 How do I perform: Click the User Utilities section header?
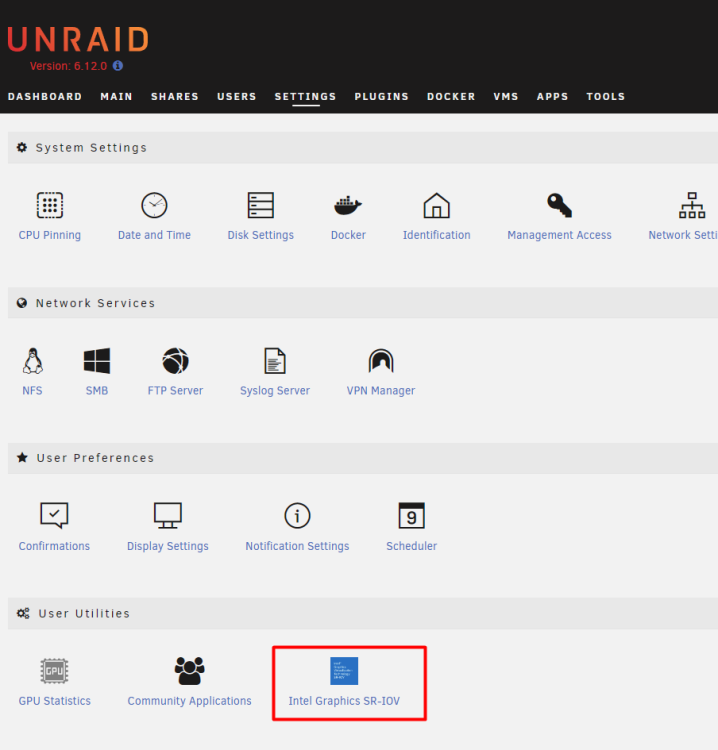pyautogui.click(x=363, y=613)
